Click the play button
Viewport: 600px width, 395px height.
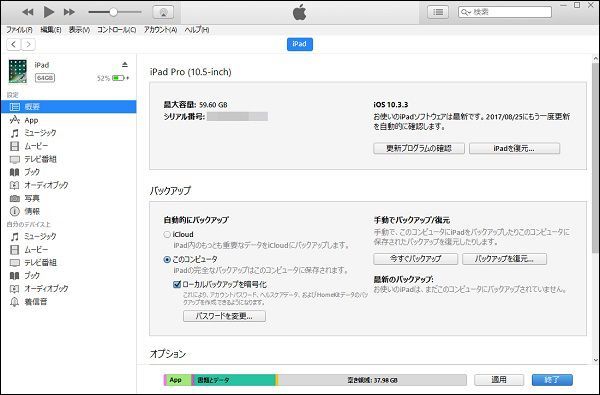tap(49, 12)
